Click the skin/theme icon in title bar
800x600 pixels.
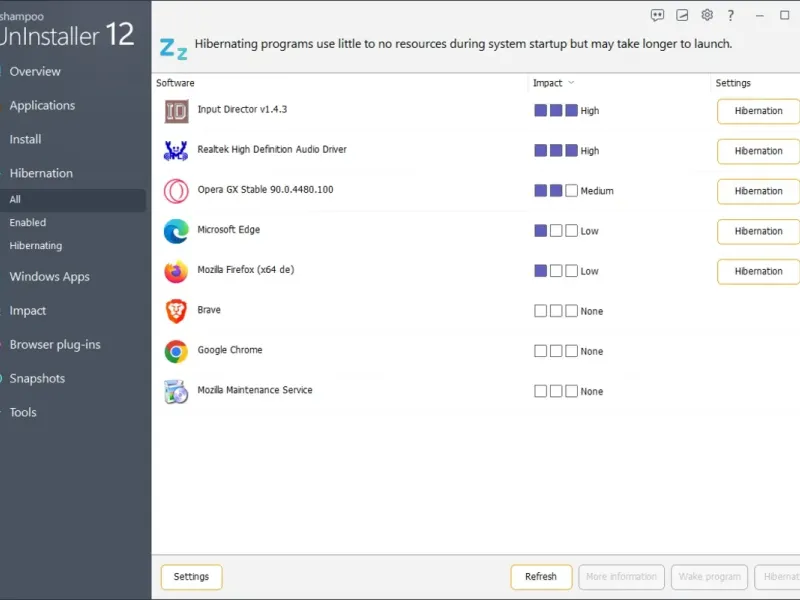(x=682, y=15)
